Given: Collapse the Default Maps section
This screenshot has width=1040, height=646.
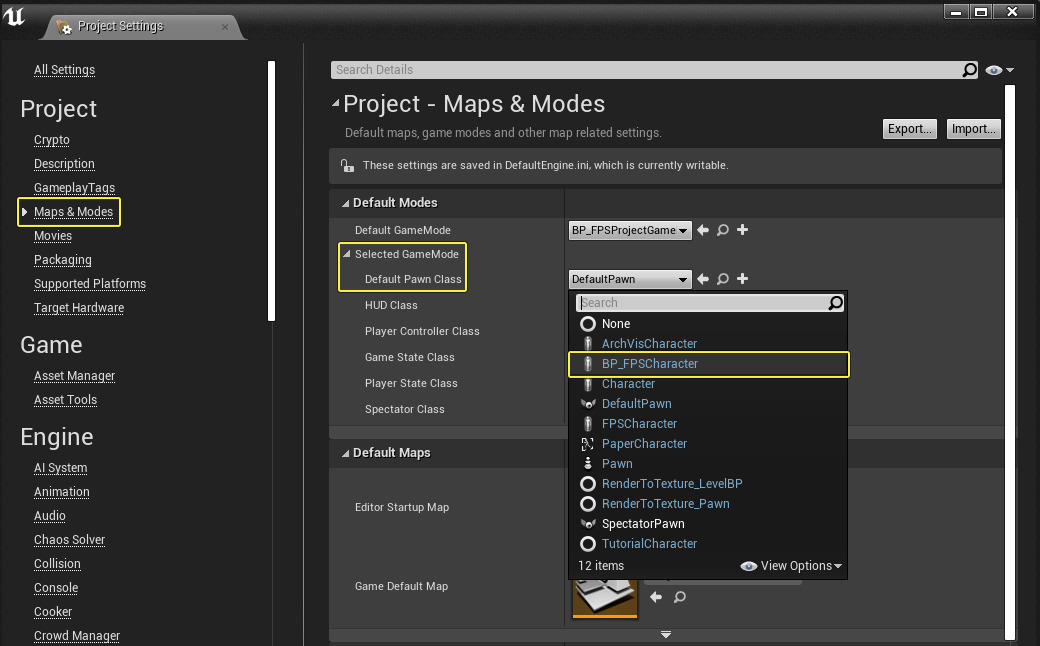Looking at the screenshot, I should [x=345, y=453].
